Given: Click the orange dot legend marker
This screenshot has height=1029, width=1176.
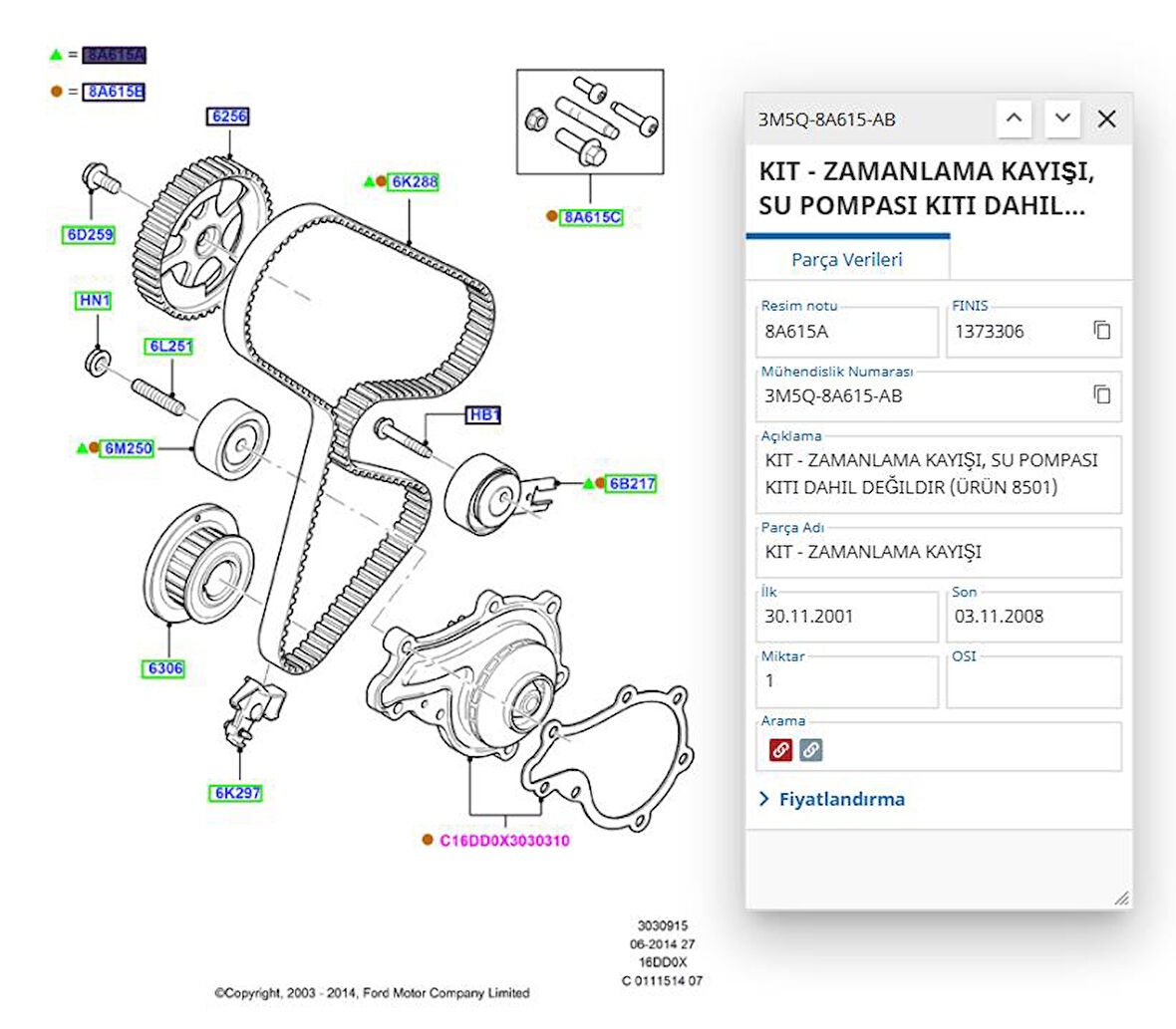Looking at the screenshot, I should point(57,92).
